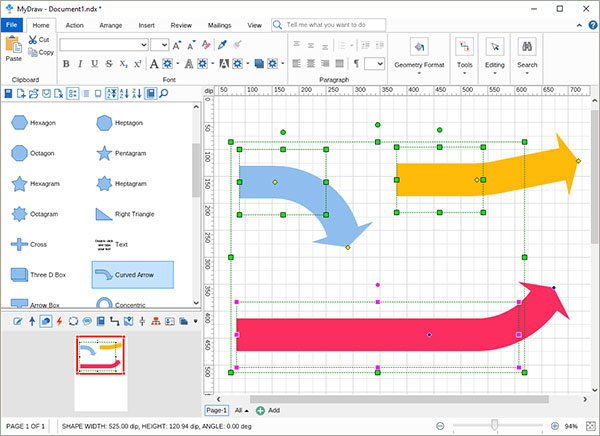600x436 pixels.
Task: Select the Cross shape icon
Action: click(19, 244)
